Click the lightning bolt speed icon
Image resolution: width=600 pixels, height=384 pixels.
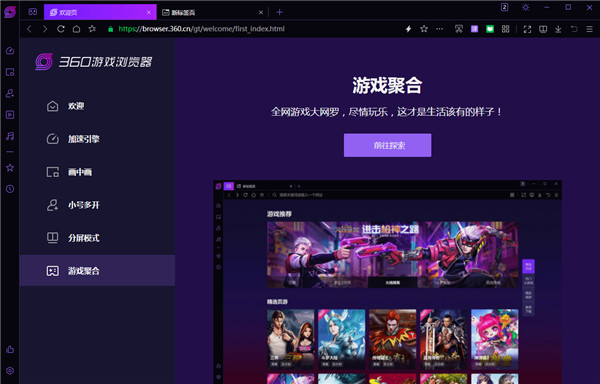pos(408,29)
